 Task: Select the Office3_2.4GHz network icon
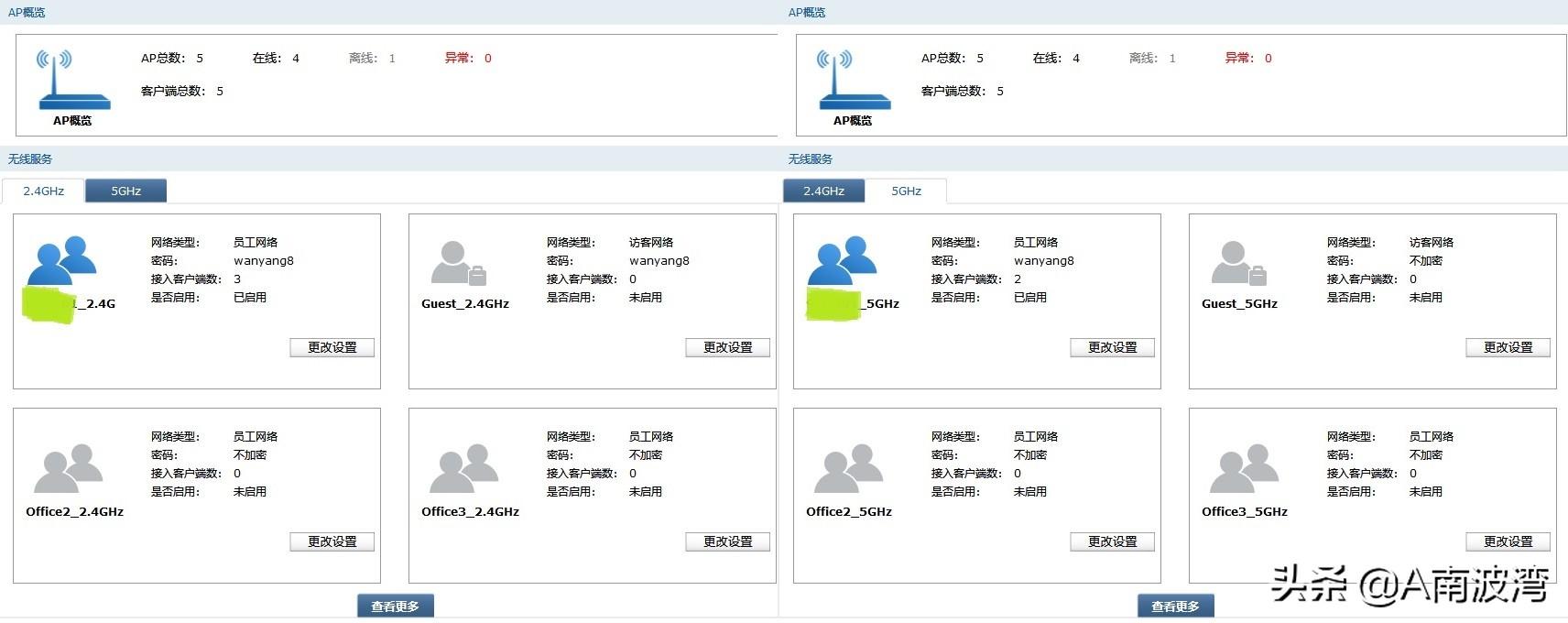tap(464, 469)
